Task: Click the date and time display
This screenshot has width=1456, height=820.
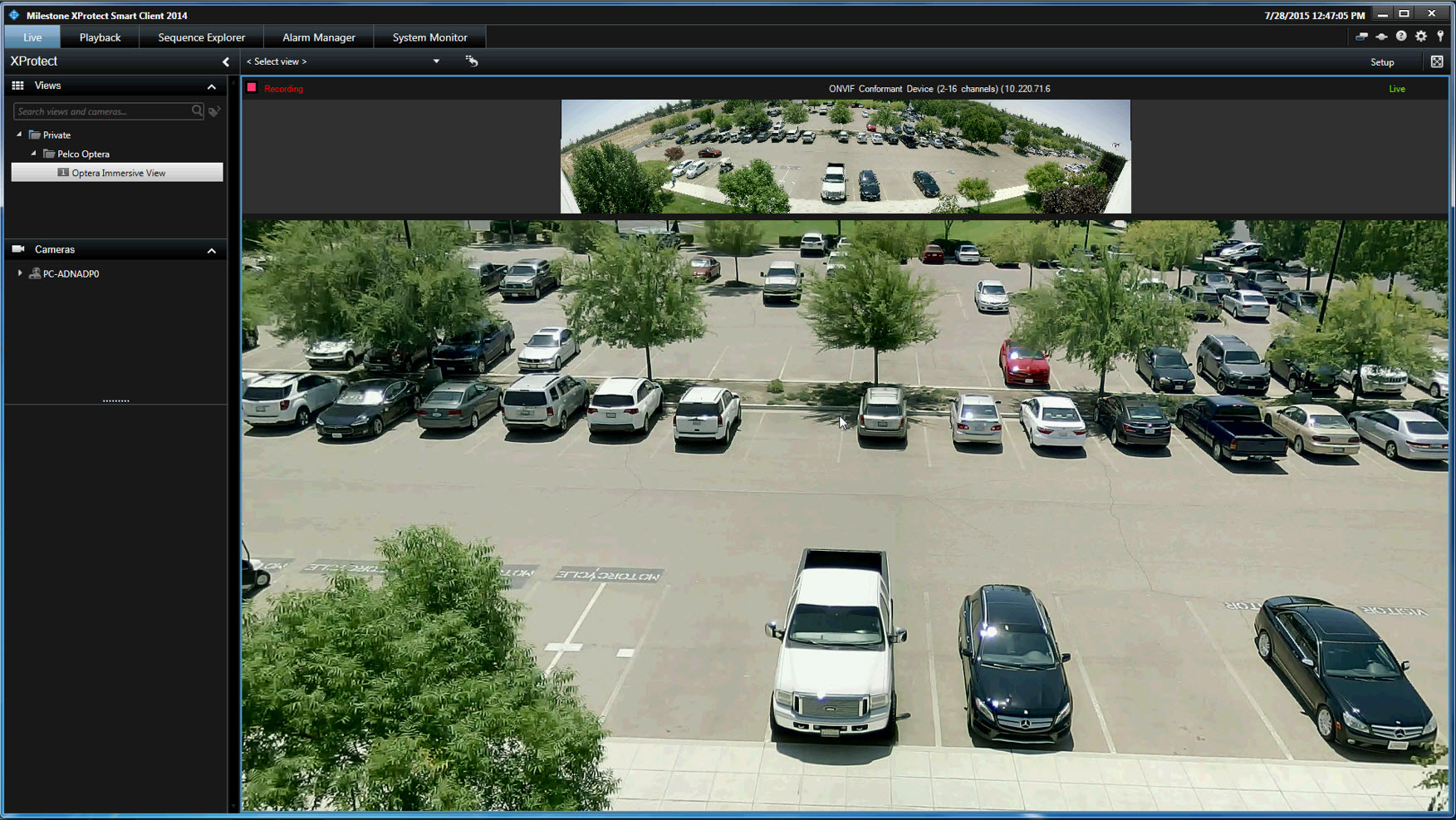Action: point(1315,16)
